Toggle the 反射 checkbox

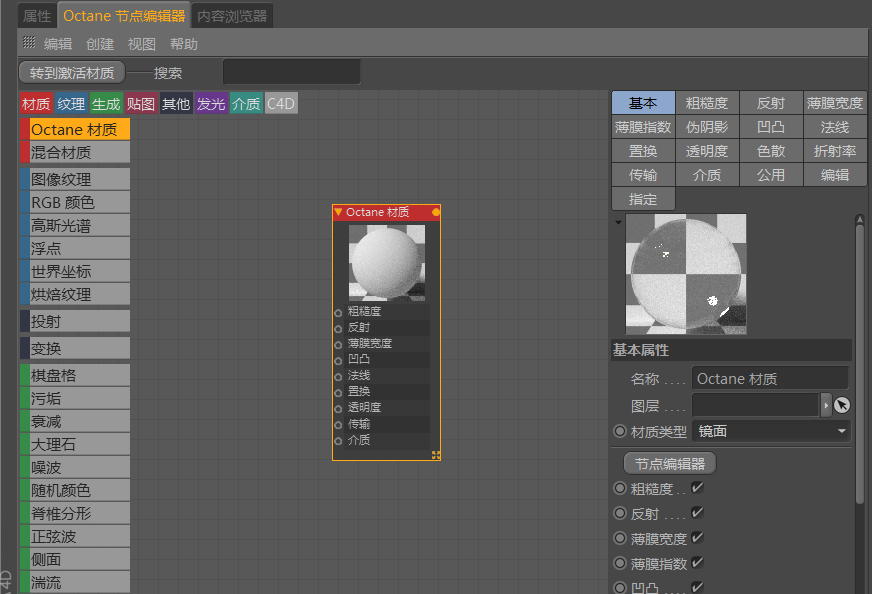point(697,513)
